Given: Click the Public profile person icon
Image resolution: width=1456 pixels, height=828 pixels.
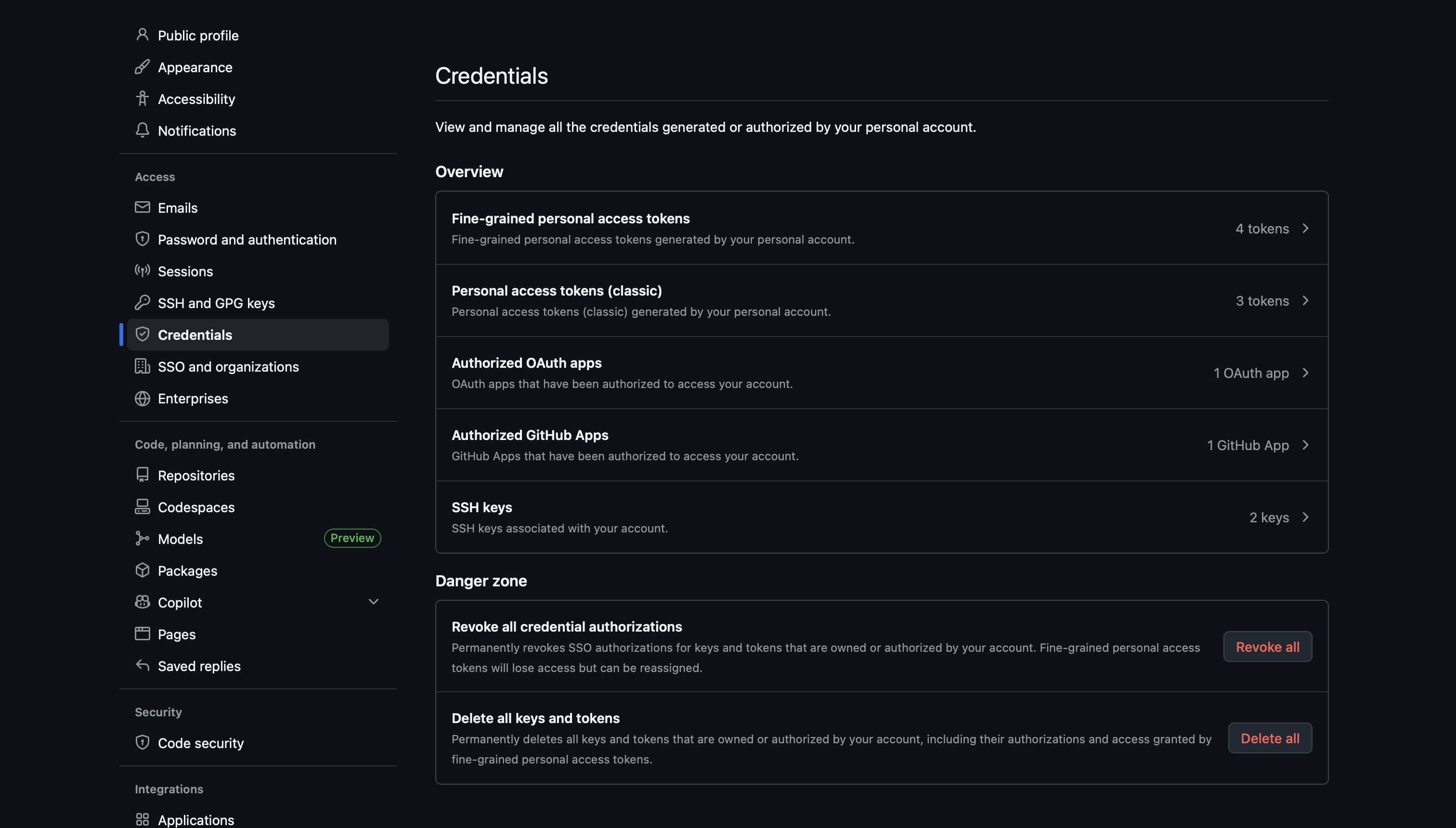Looking at the screenshot, I should (142, 35).
